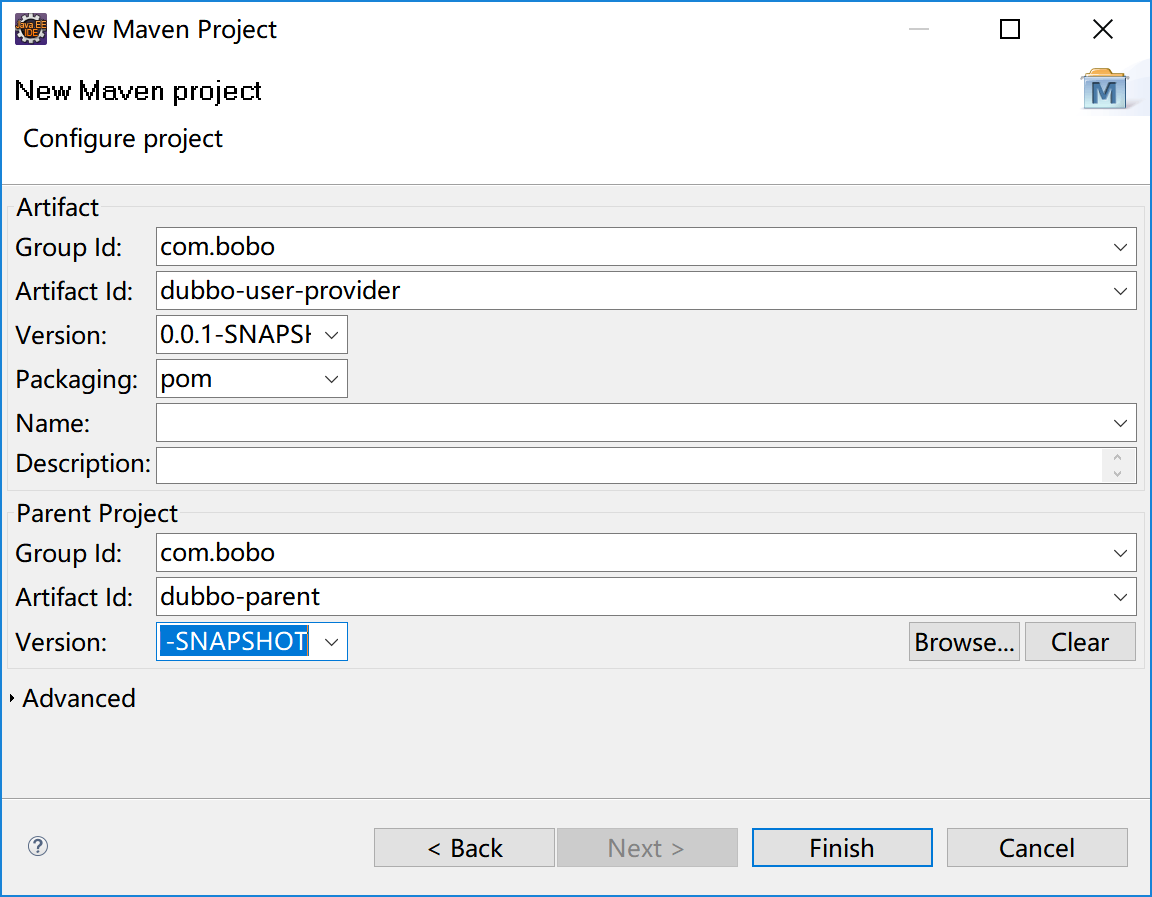Image resolution: width=1152 pixels, height=897 pixels.
Task: Open the dubbo-user-provider Artifact Id dropdown arrow
Action: [x=1120, y=291]
